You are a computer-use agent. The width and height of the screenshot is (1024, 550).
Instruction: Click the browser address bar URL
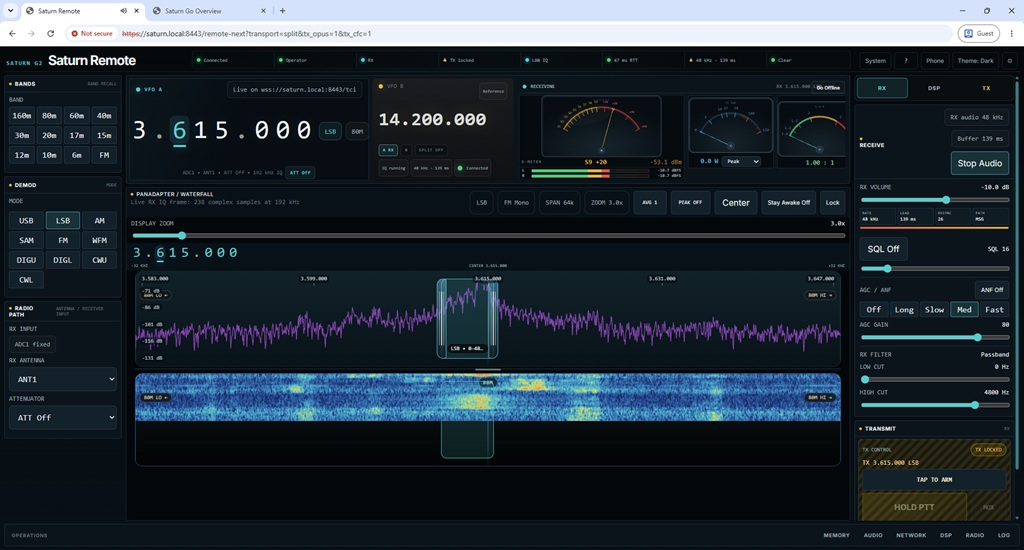247,33
